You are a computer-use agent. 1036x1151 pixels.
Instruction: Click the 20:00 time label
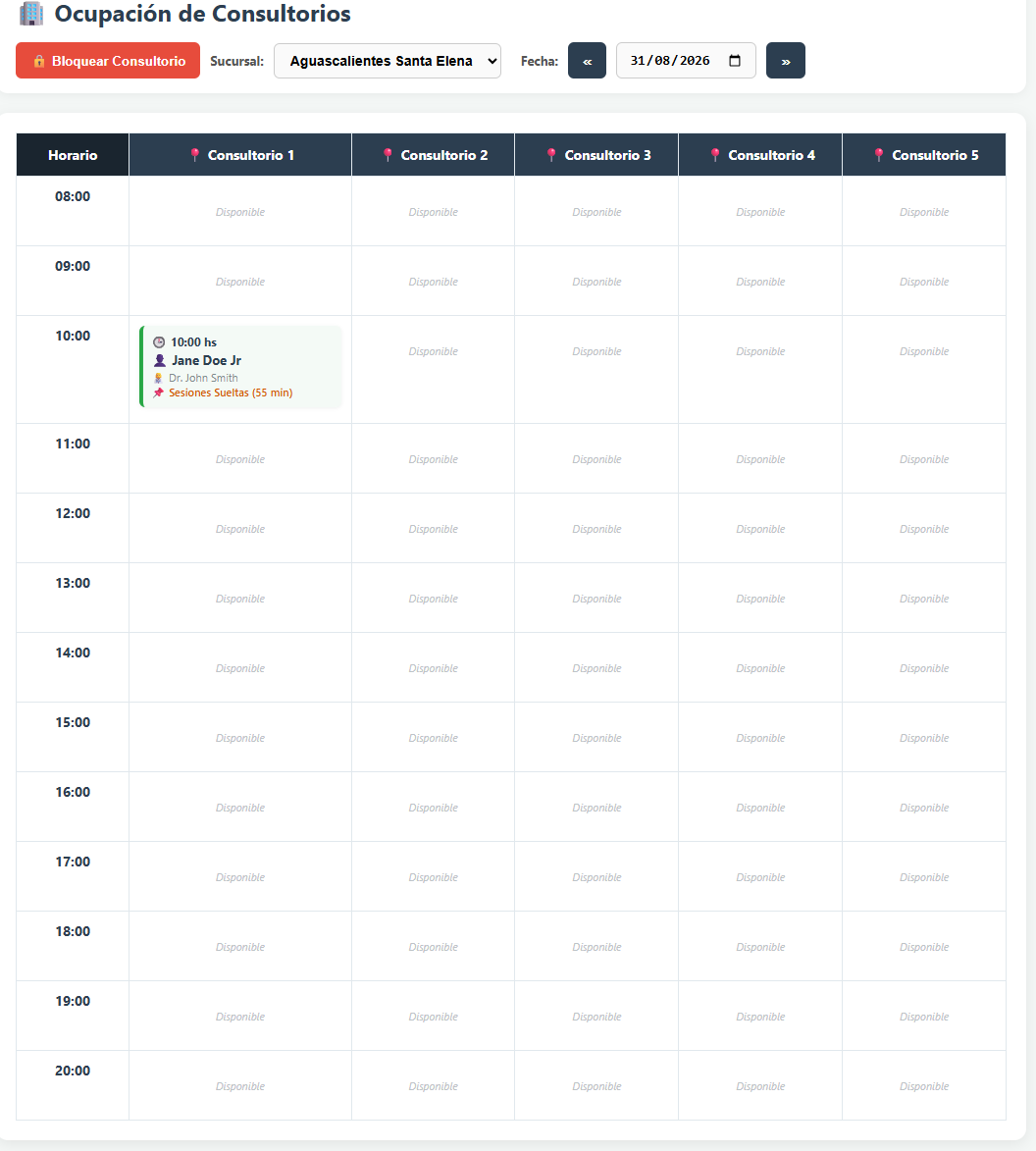coord(73,1071)
